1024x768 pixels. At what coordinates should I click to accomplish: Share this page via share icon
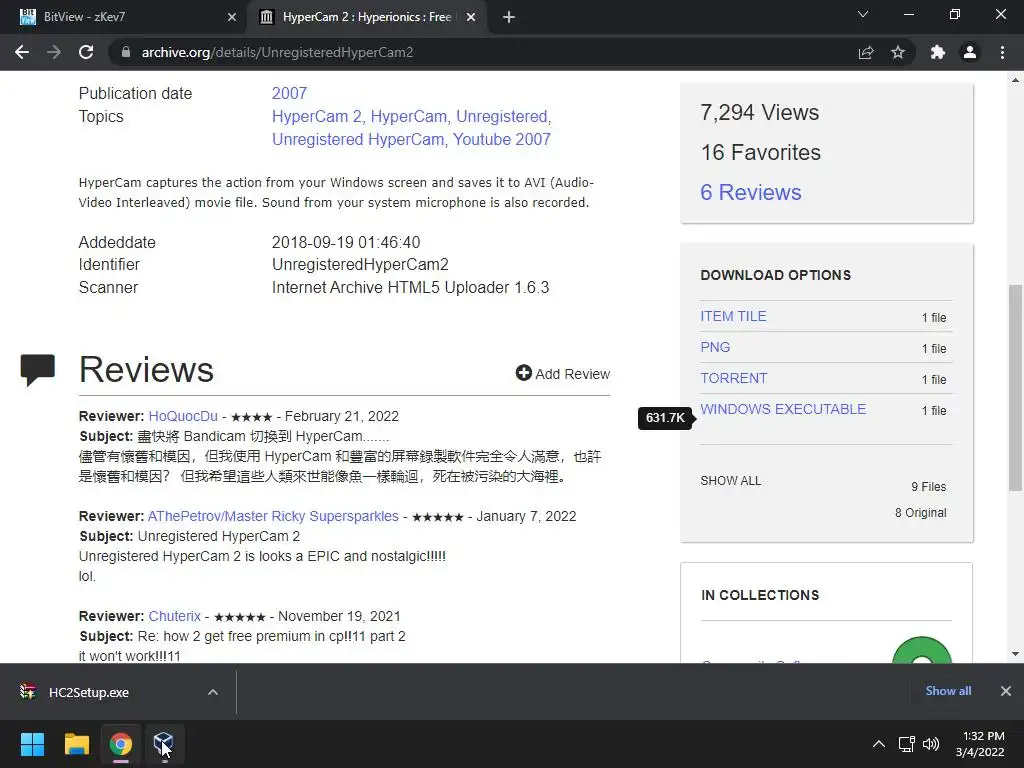(866, 52)
